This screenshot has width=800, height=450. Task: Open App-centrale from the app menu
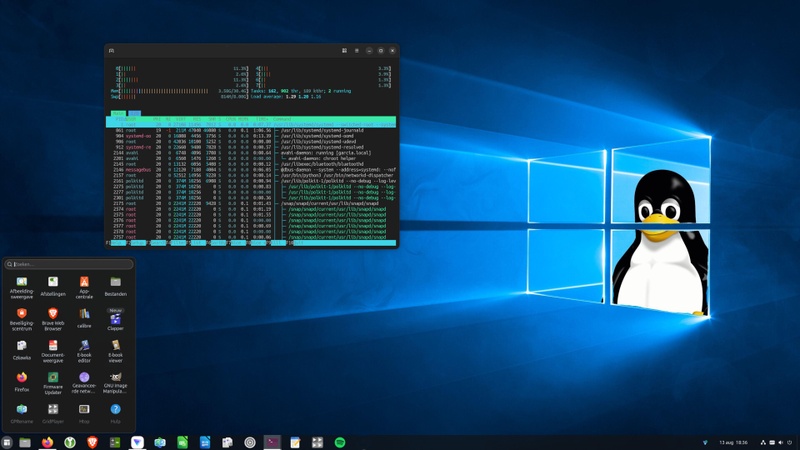pyautogui.click(x=84, y=288)
